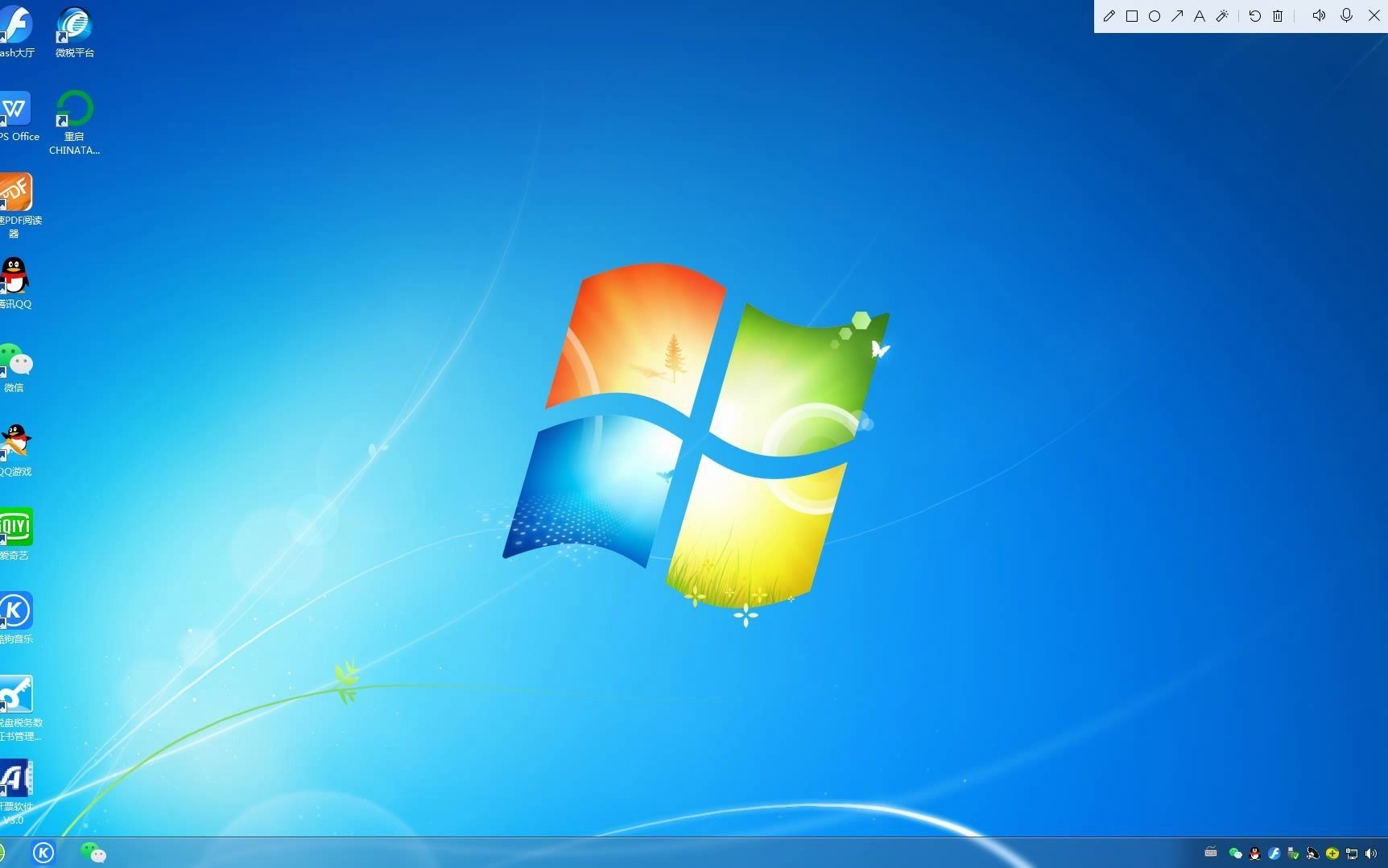This screenshot has width=1388, height=868.
Task: Click the trash icon to clear annotations
Action: [1278, 16]
